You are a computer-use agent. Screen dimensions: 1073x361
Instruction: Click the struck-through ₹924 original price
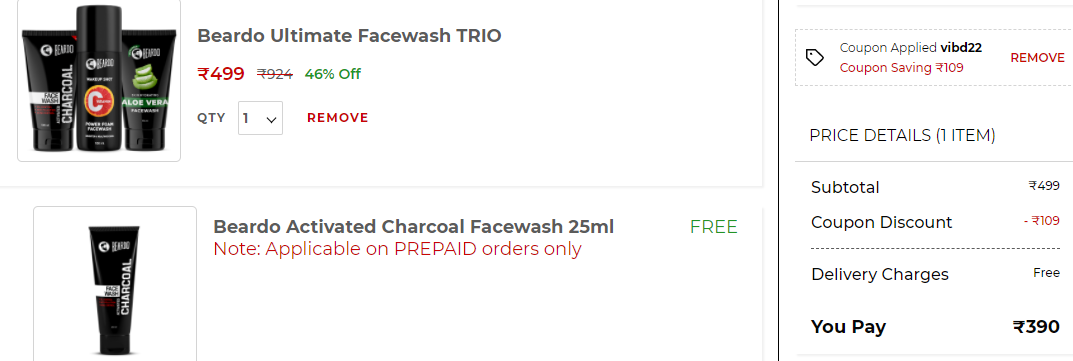pos(274,74)
